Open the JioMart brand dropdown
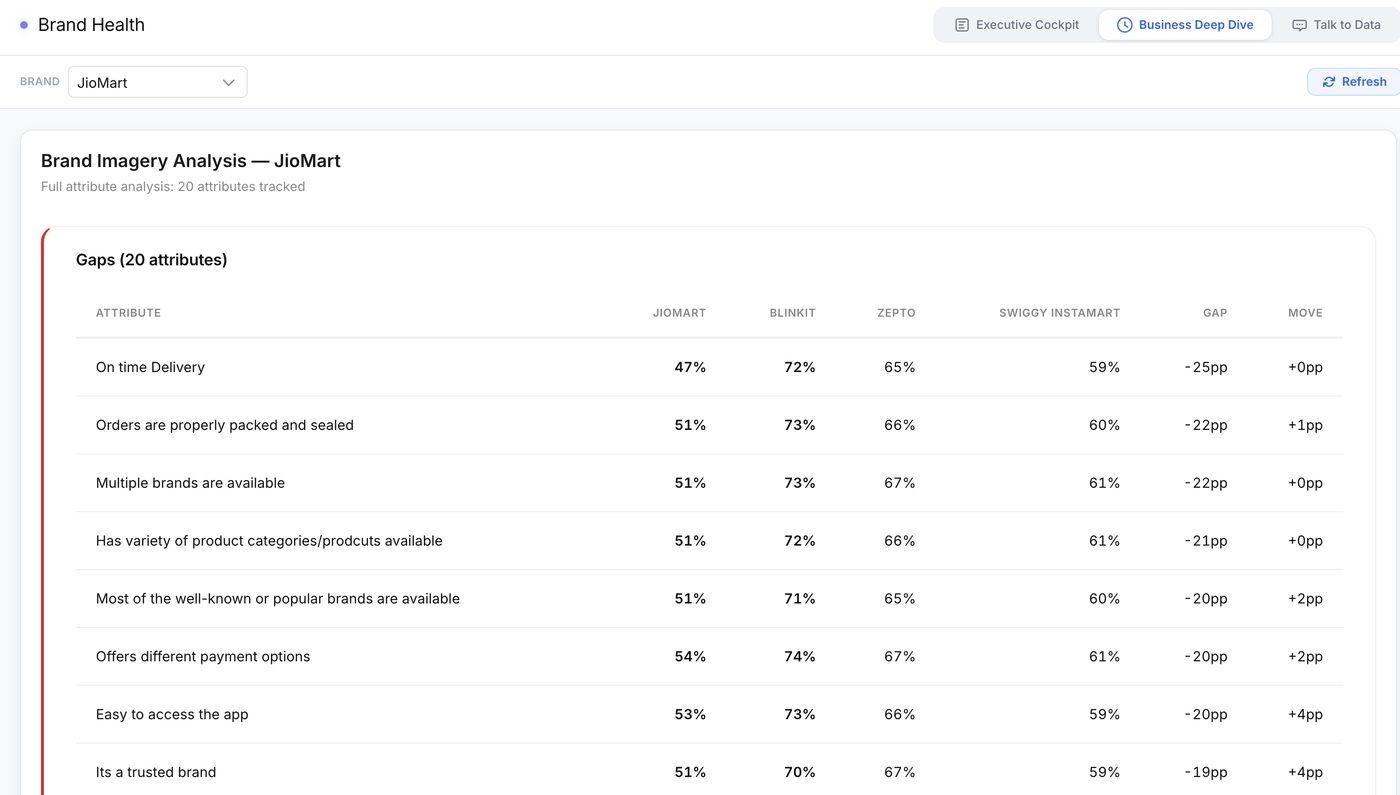The height and width of the screenshot is (795, 1400). (157, 82)
